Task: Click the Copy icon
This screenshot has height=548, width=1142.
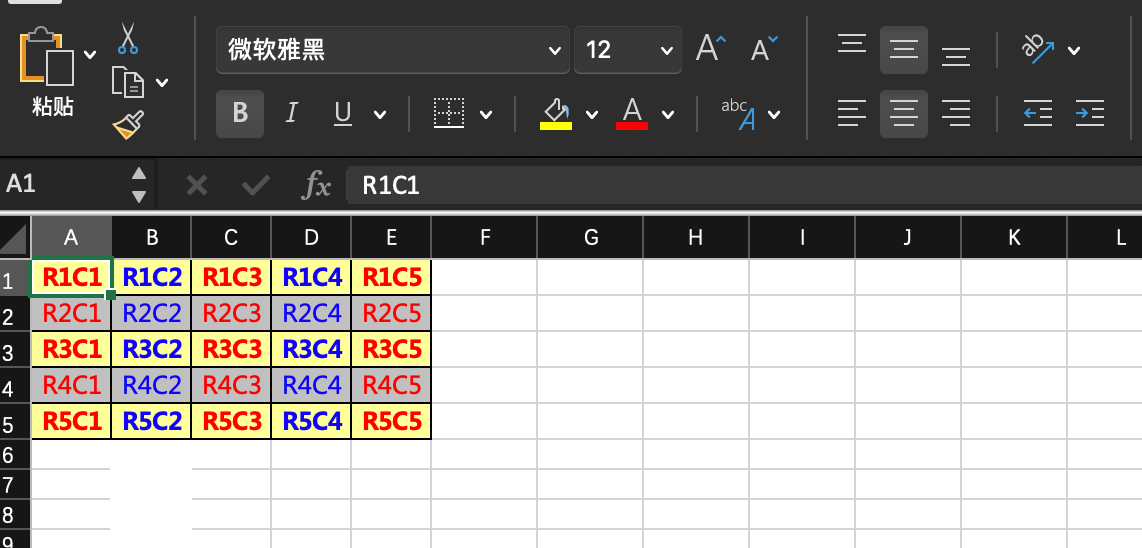Action: pos(127,82)
